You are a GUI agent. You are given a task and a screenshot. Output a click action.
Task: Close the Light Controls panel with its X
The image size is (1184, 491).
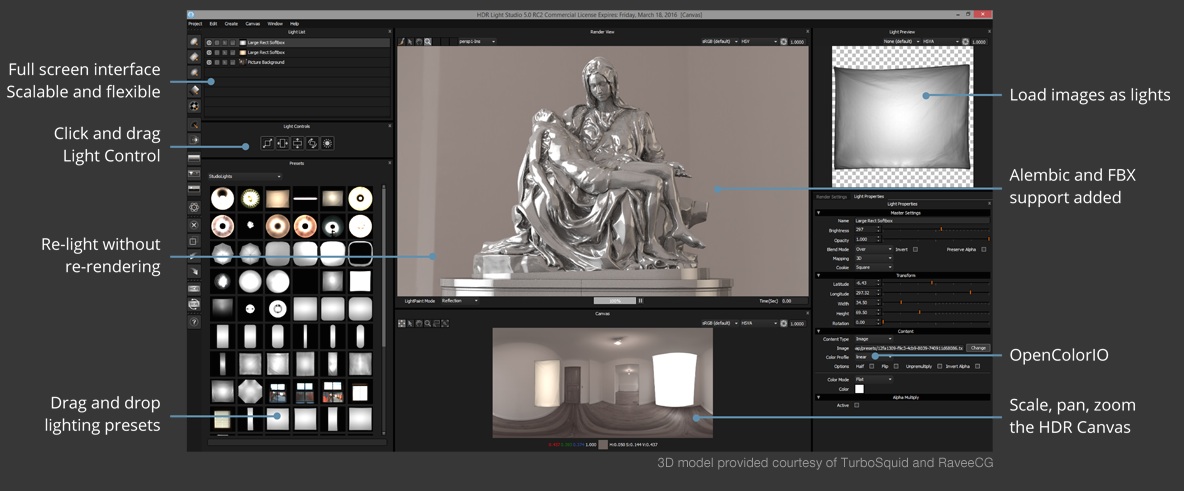390,126
